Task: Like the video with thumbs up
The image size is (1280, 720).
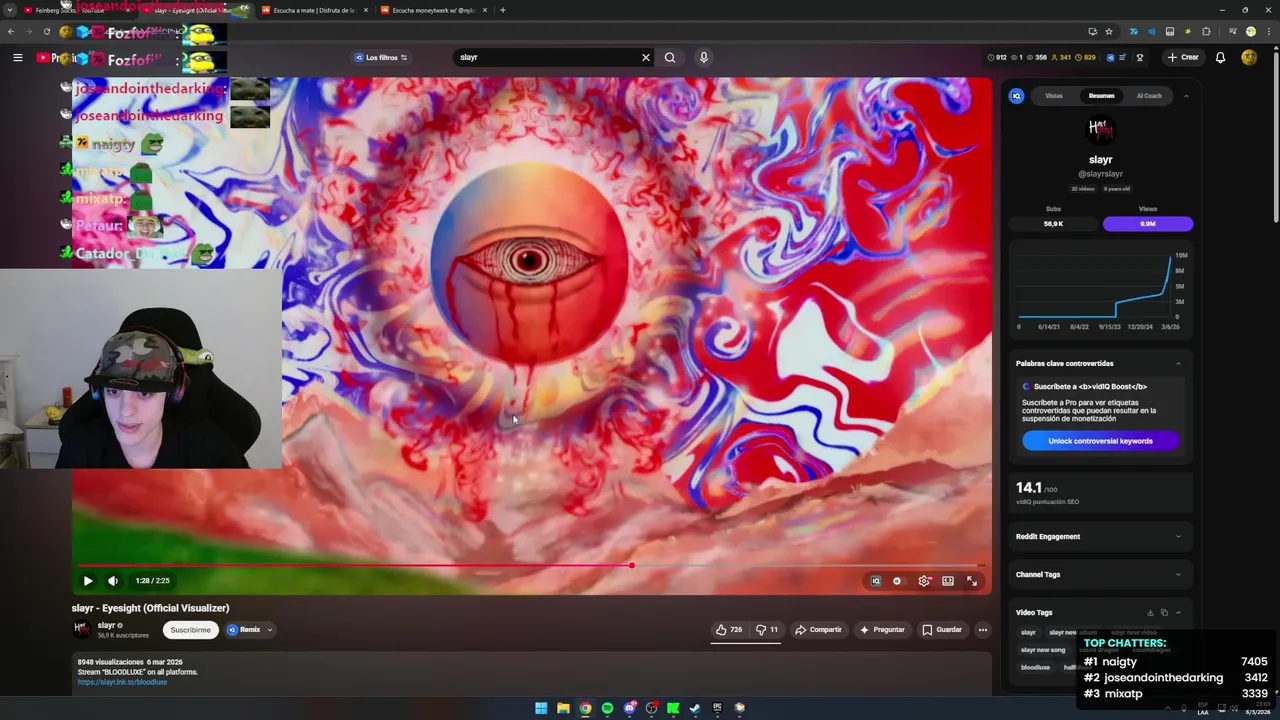Action: (x=729, y=630)
